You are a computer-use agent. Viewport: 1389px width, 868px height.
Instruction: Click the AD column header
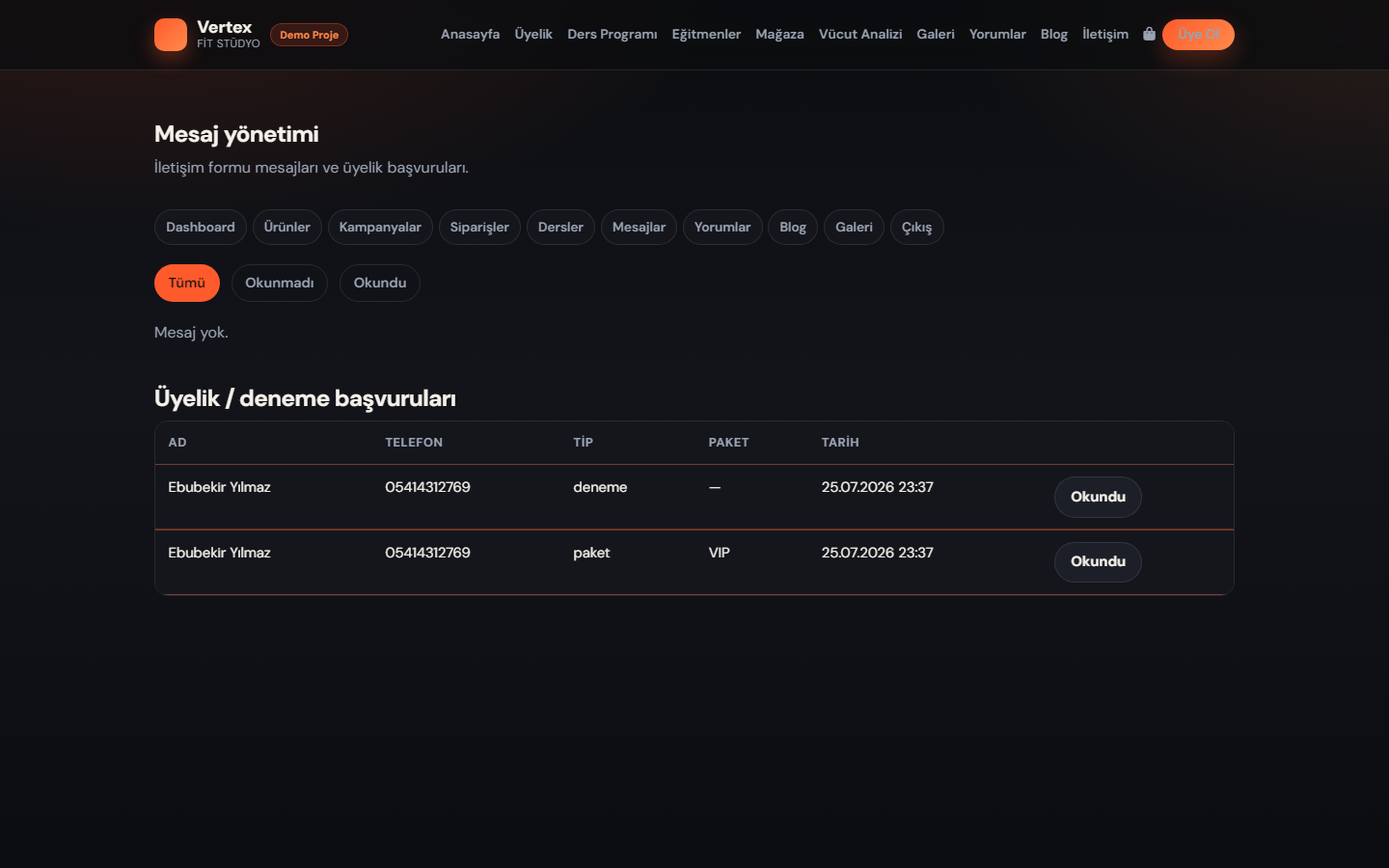[177, 443]
